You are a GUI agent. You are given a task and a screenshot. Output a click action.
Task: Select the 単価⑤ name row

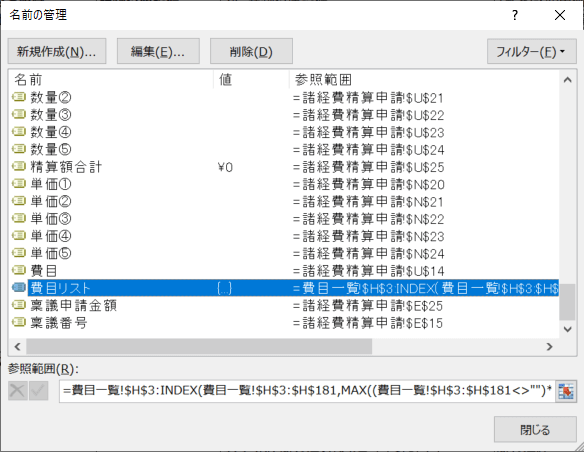pyautogui.click(x=284, y=253)
